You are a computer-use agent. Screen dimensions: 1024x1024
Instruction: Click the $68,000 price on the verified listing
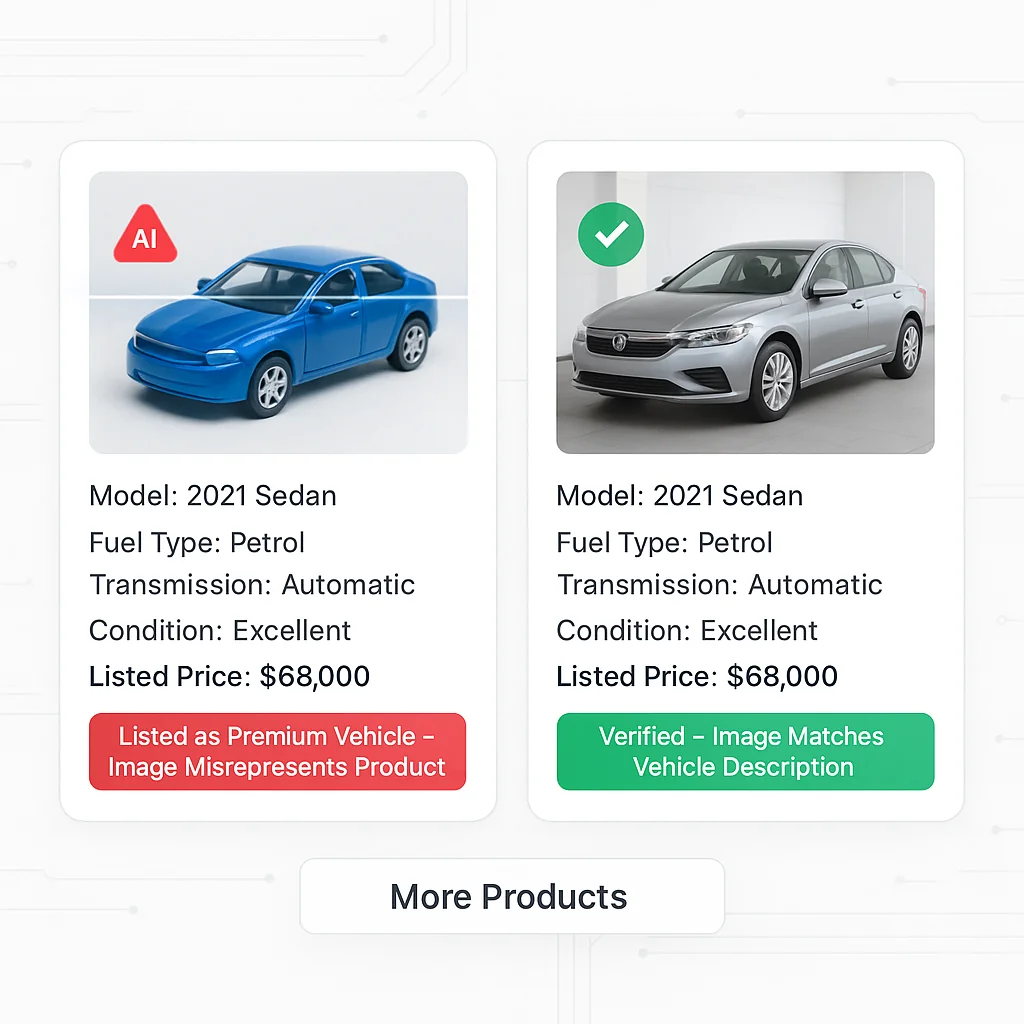click(x=782, y=677)
